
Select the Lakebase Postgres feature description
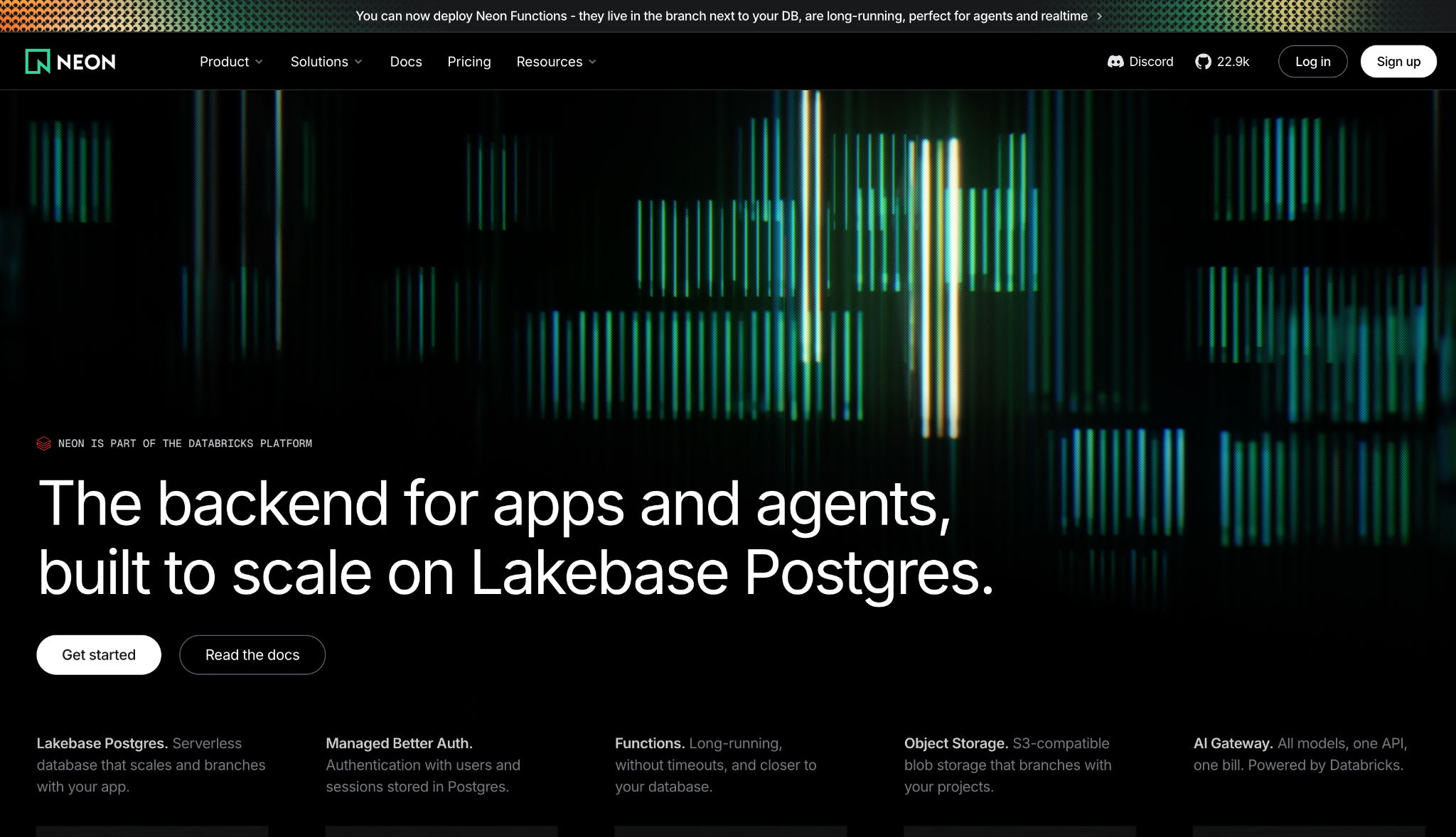pyautogui.click(x=151, y=765)
